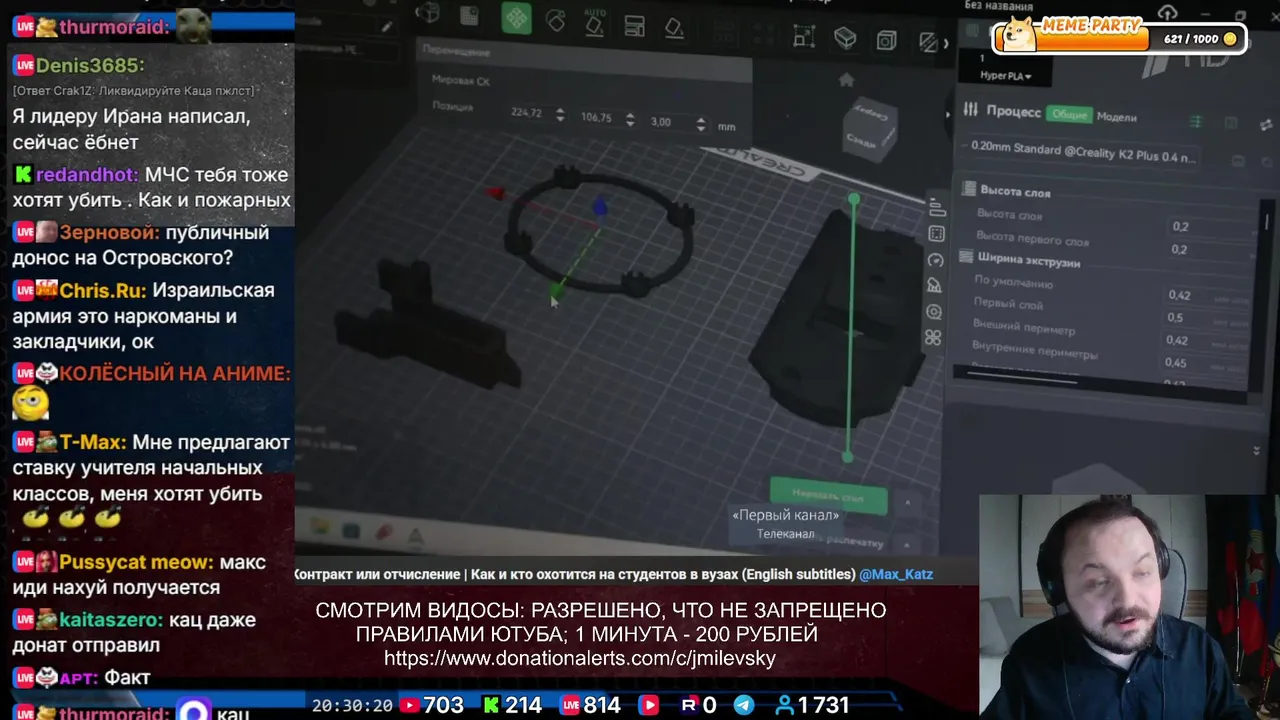Click the redandhot username in chat
This screenshot has width=1280, height=720.
(87, 175)
